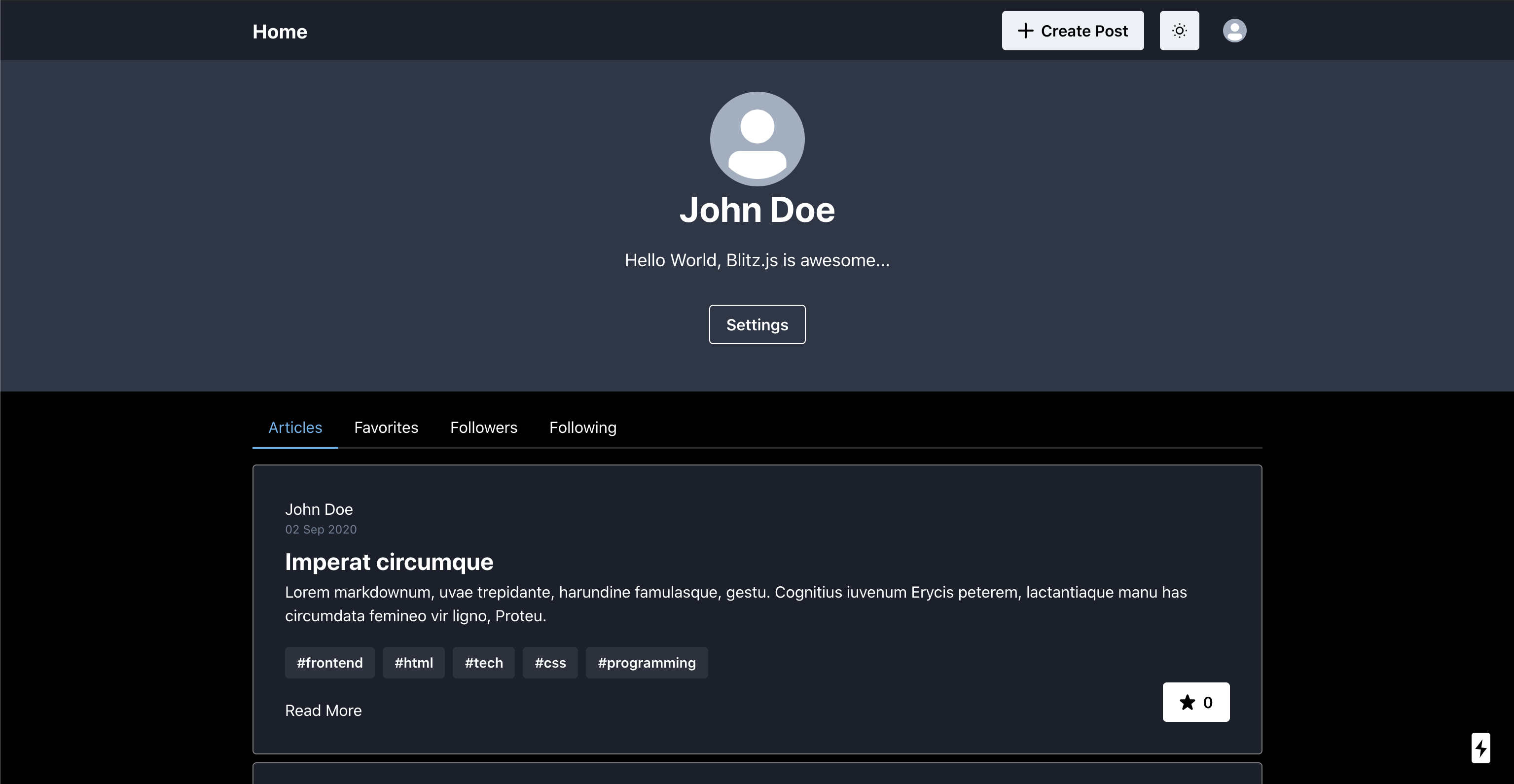1514x784 pixels.
Task: Open the Imperat circumque article title
Action: [x=389, y=562]
